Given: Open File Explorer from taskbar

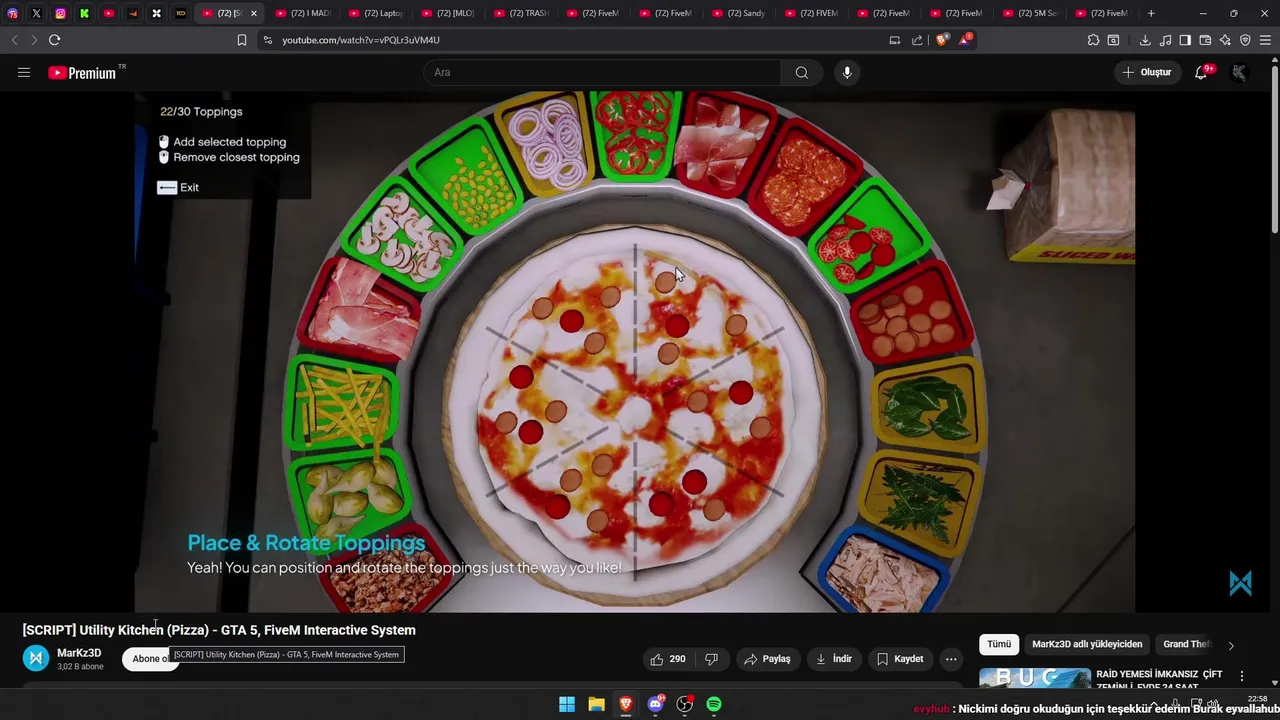Looking at the screenshot, I should tap(596, 704).
